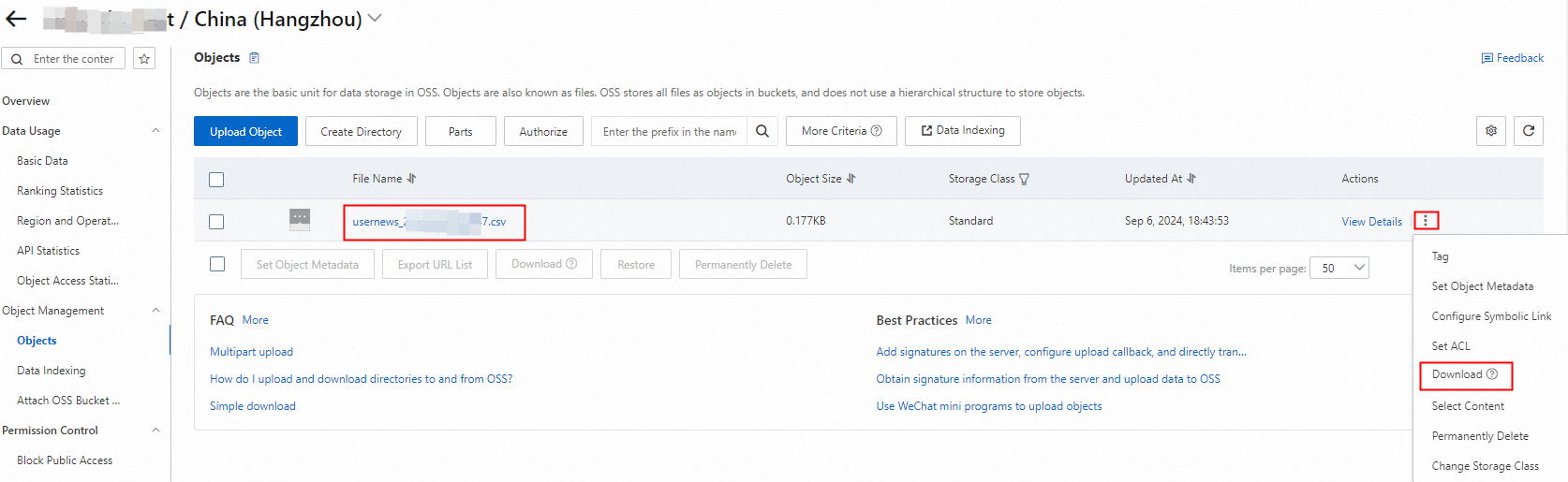
Task: Open Ranking Statistics in the sidebar
Action: 60,191
